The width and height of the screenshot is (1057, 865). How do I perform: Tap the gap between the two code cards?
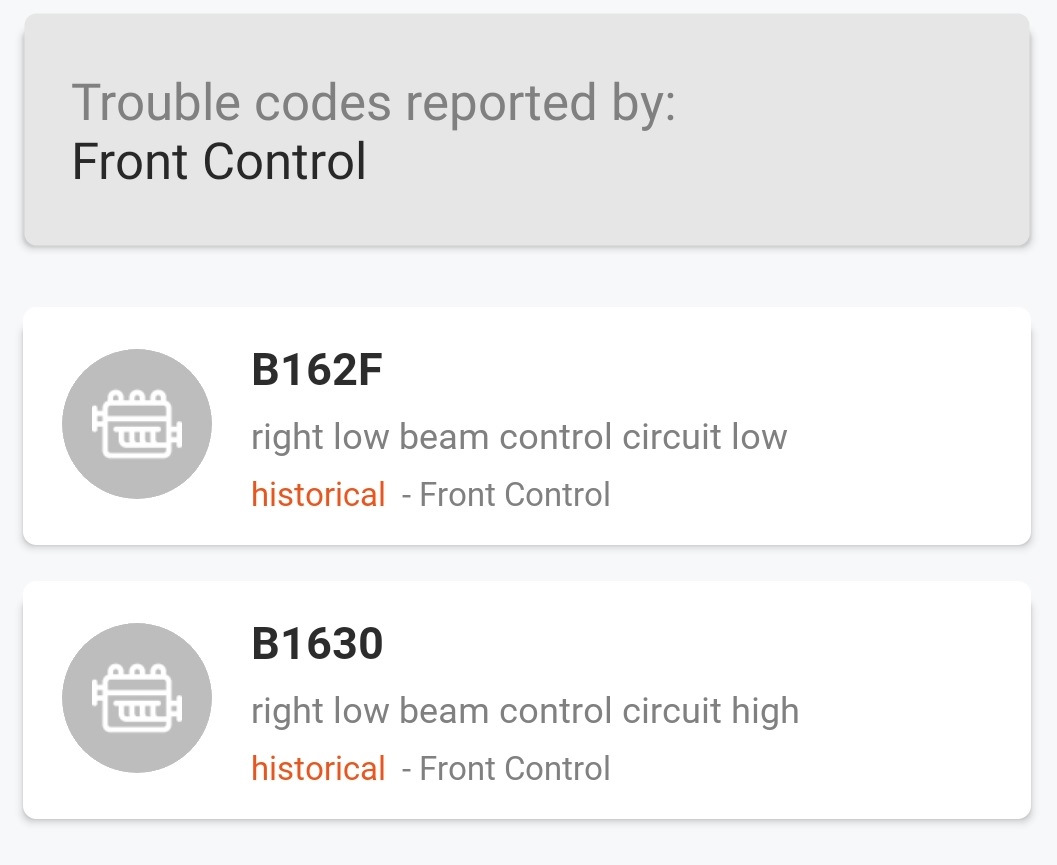[x=528, y=563]
